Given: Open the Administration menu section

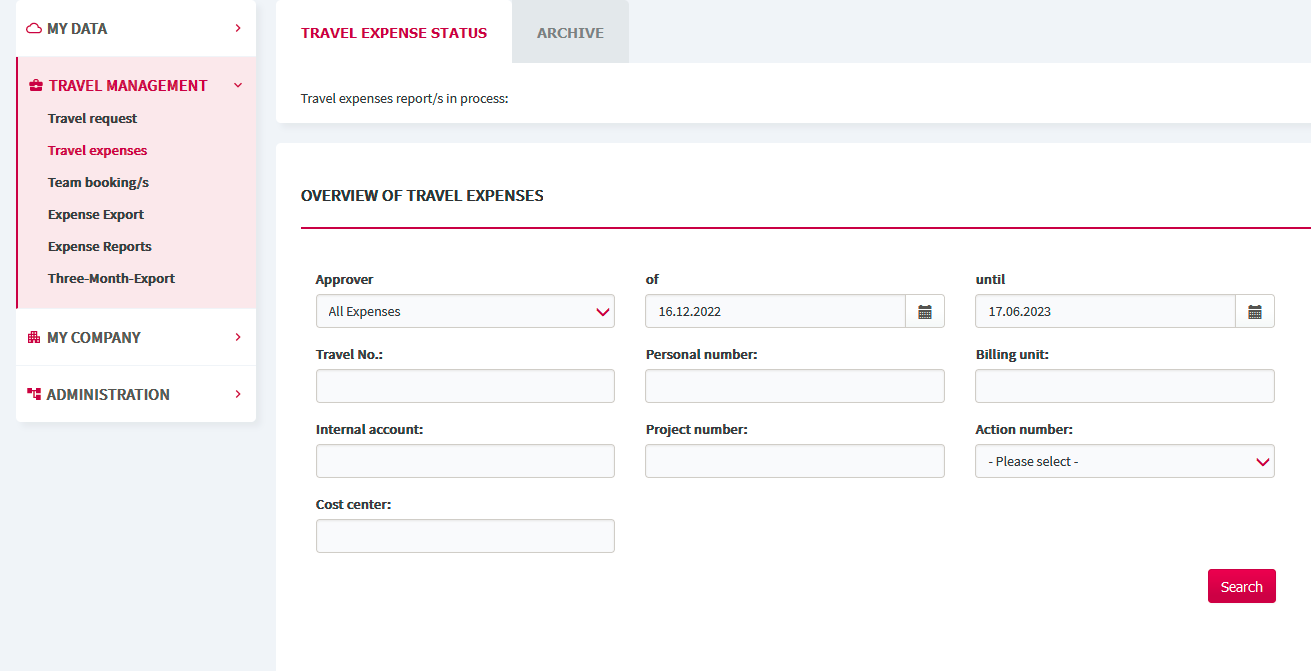Looking at the screenshot, I should (x=136, y=394).
